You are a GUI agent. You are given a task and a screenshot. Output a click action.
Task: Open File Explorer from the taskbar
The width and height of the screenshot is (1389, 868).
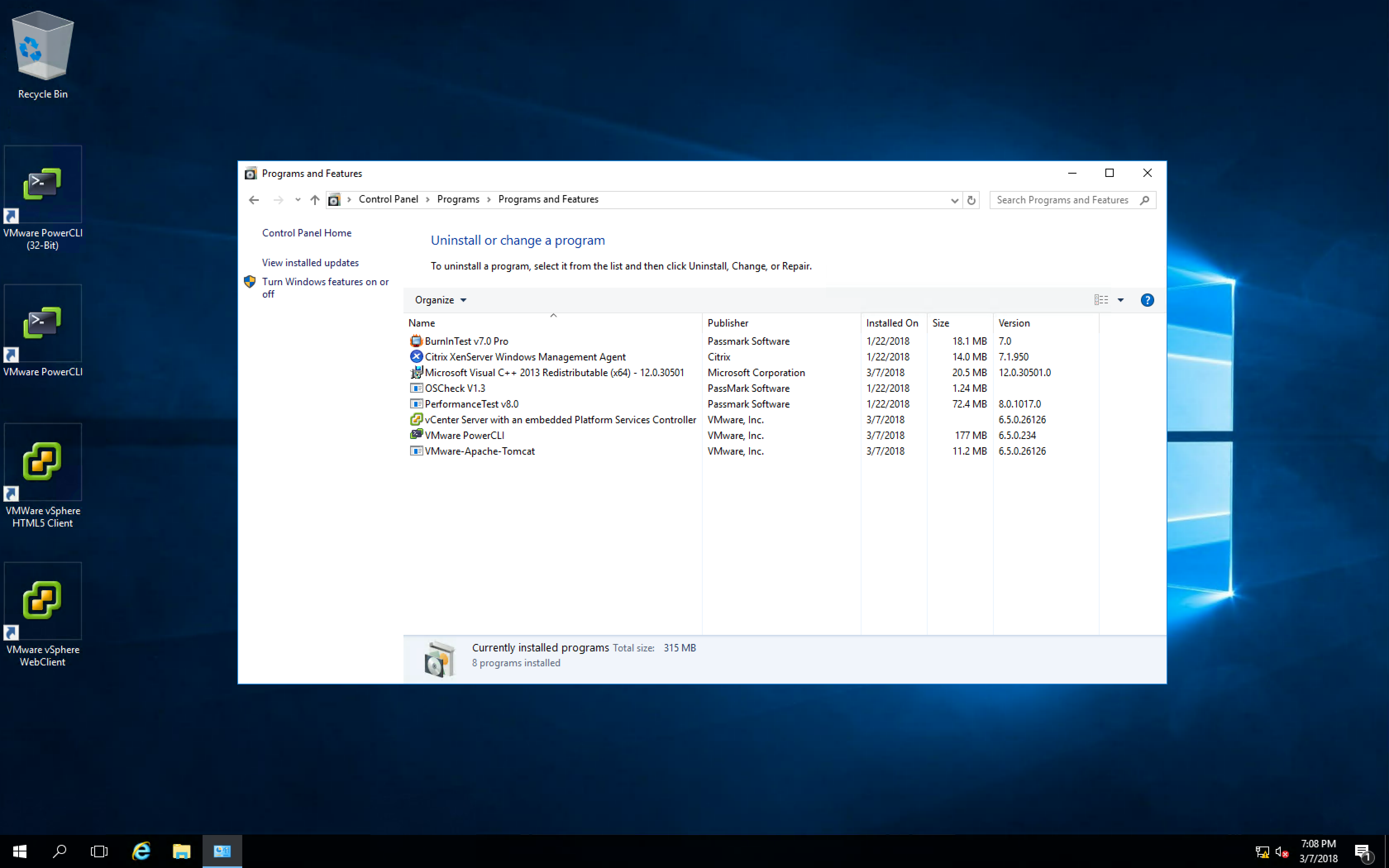pos(181,851)
